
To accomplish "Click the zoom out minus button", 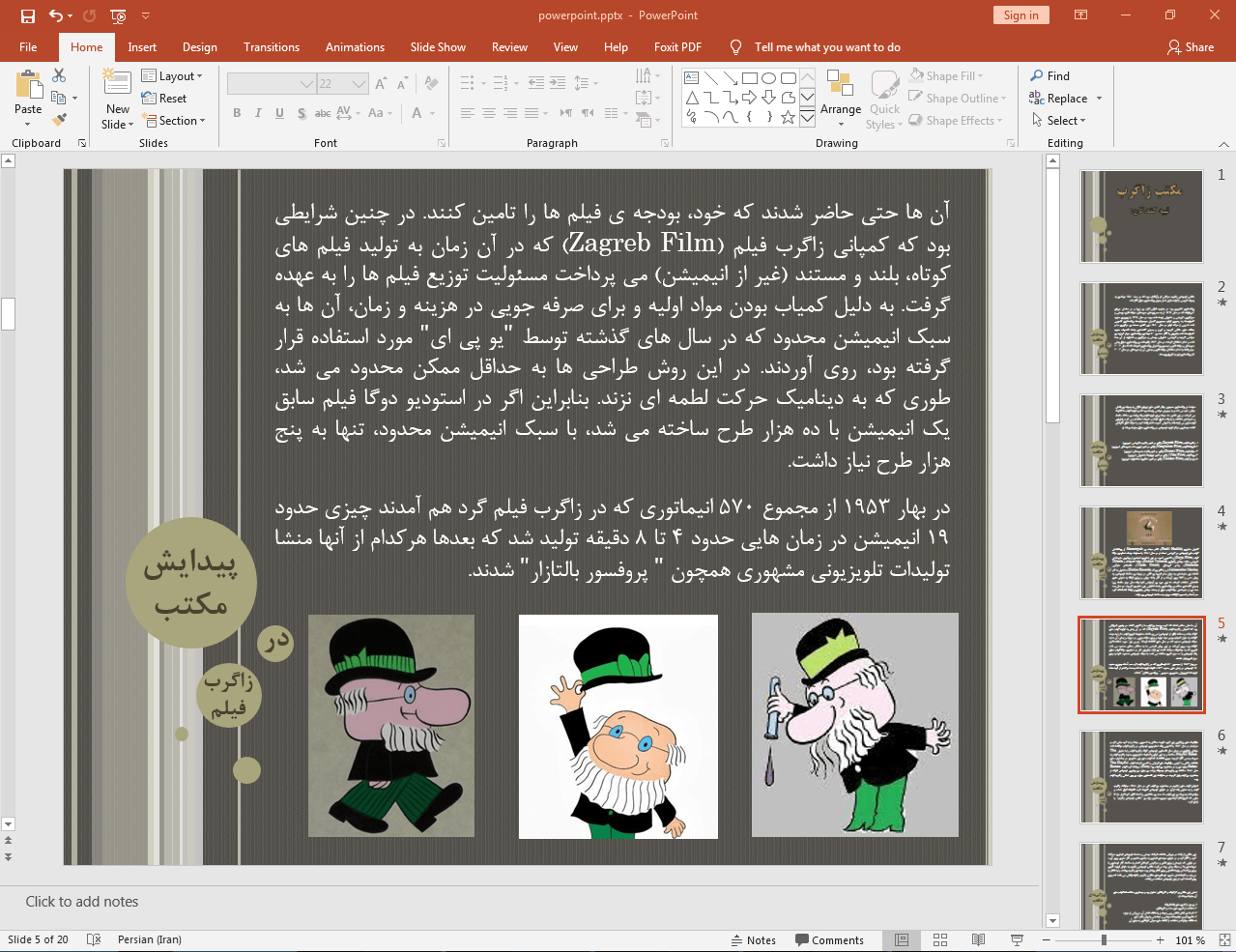I will (1047, 939).
